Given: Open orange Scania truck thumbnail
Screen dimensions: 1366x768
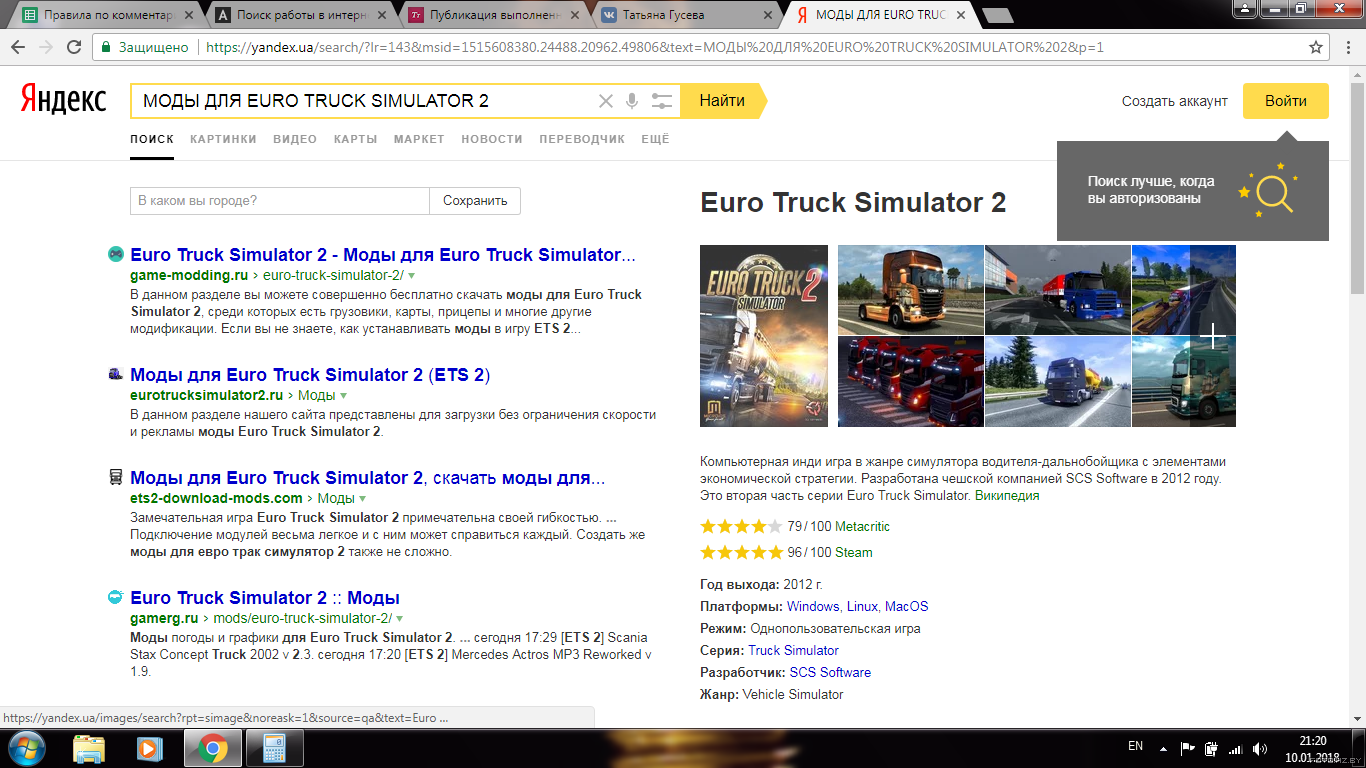Looking at the screenshot, I should click(x=910, y=290).
